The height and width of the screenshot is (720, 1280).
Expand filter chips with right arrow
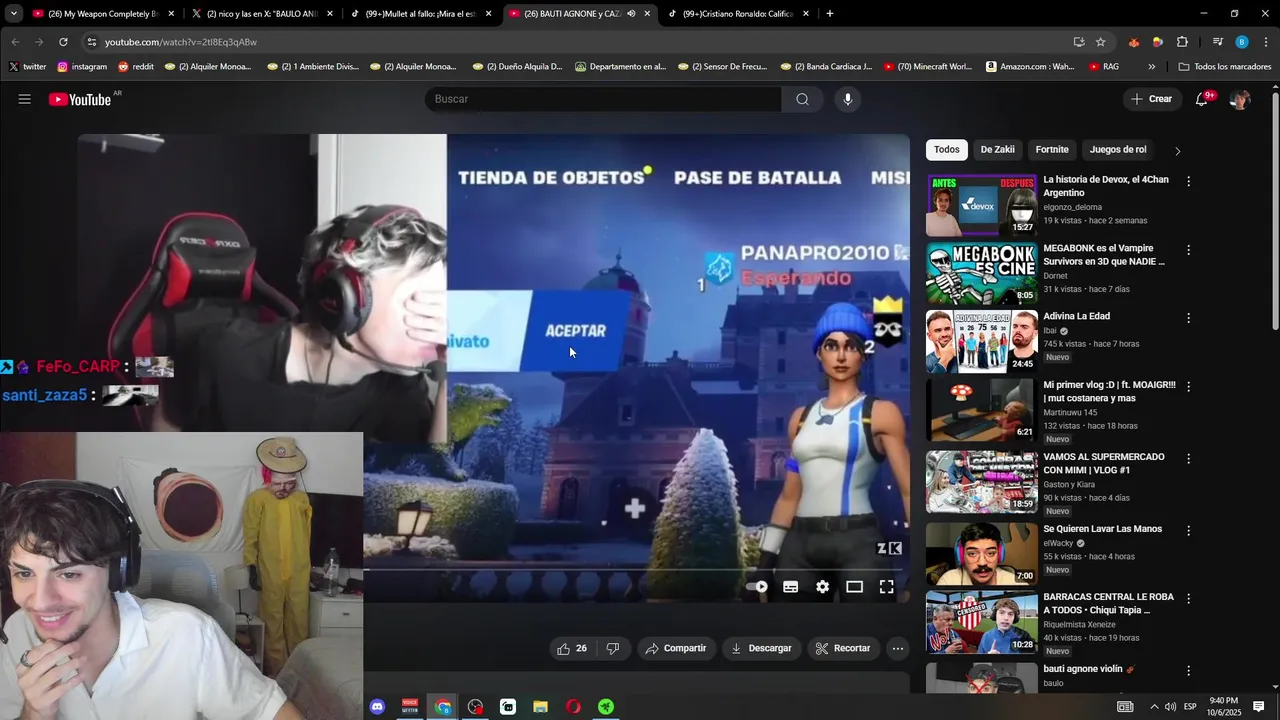click(1177, 151)
